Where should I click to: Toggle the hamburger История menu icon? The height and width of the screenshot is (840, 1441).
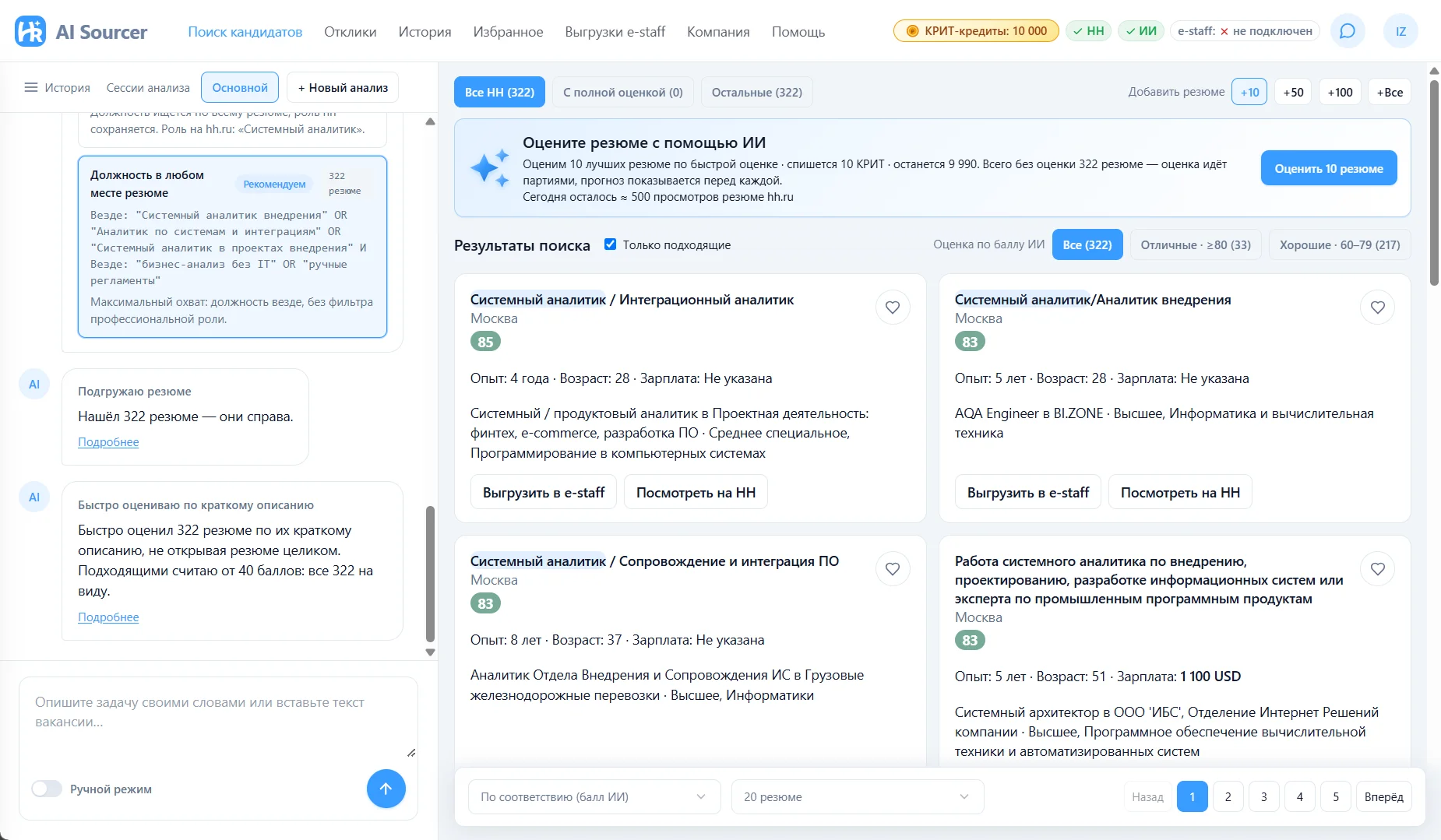click(x=31, y=87)
